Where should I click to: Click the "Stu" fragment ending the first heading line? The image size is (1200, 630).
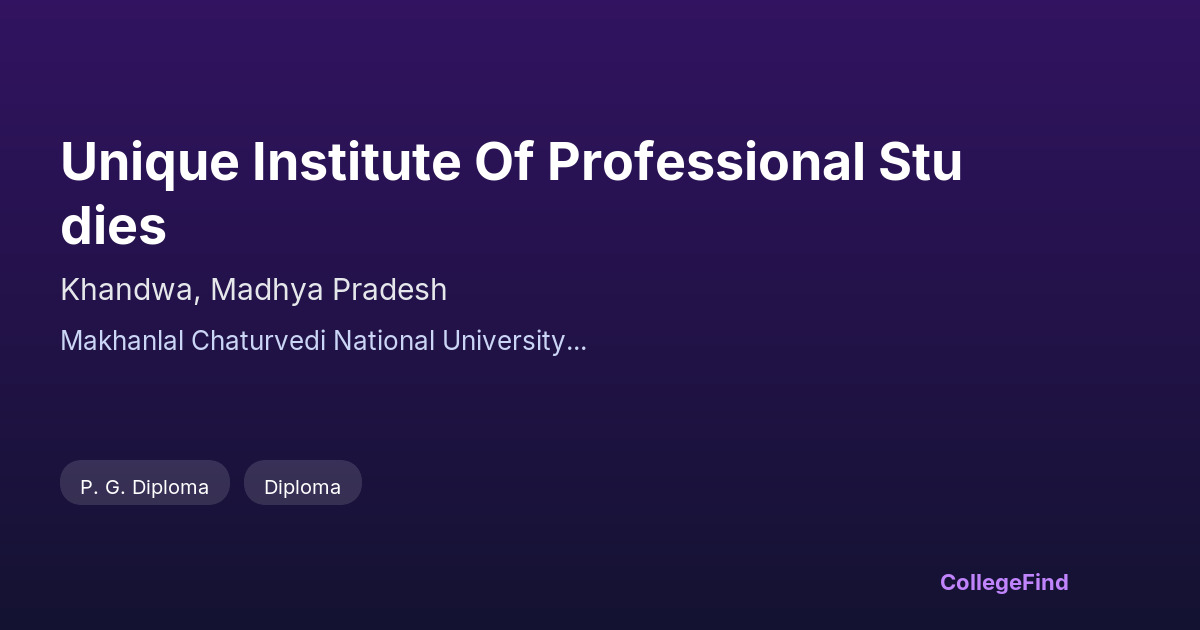click(x=920, y=163)
